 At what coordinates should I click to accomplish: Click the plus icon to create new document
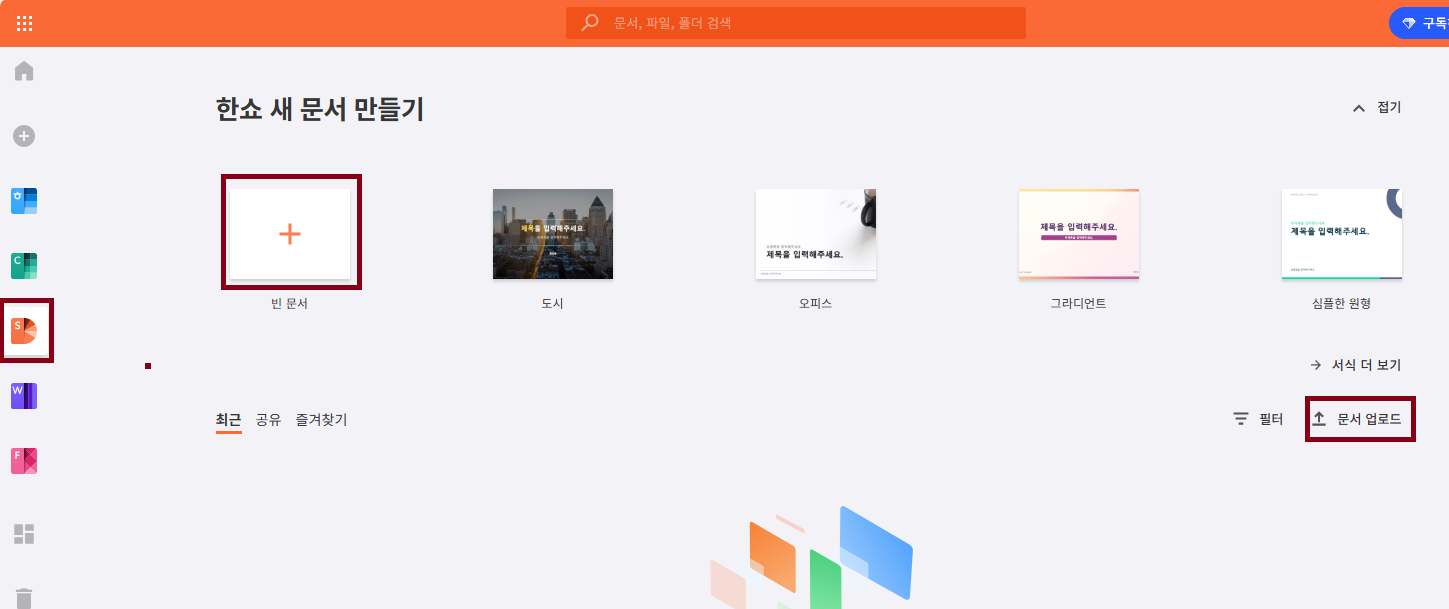tap(23, 135)
